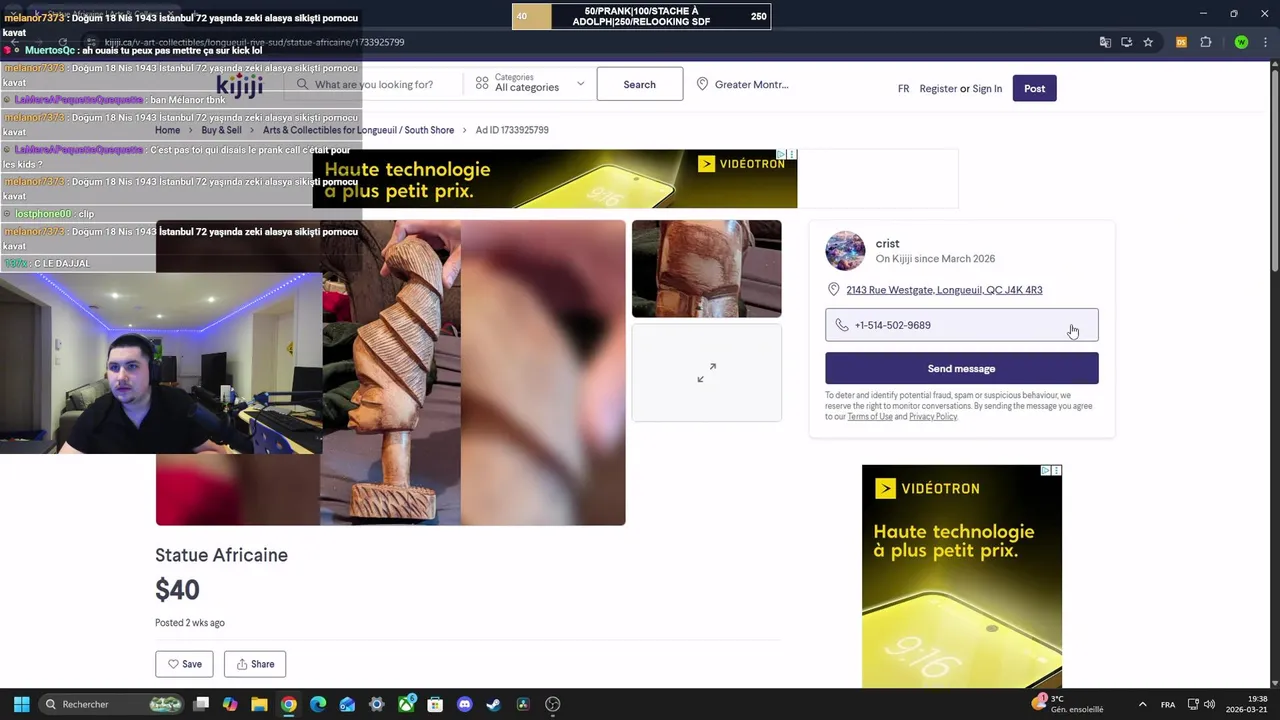This screenshot has width=1280, height=720.
Task: Open Outlook from the taskbar
Action: [x=347, y=704]
